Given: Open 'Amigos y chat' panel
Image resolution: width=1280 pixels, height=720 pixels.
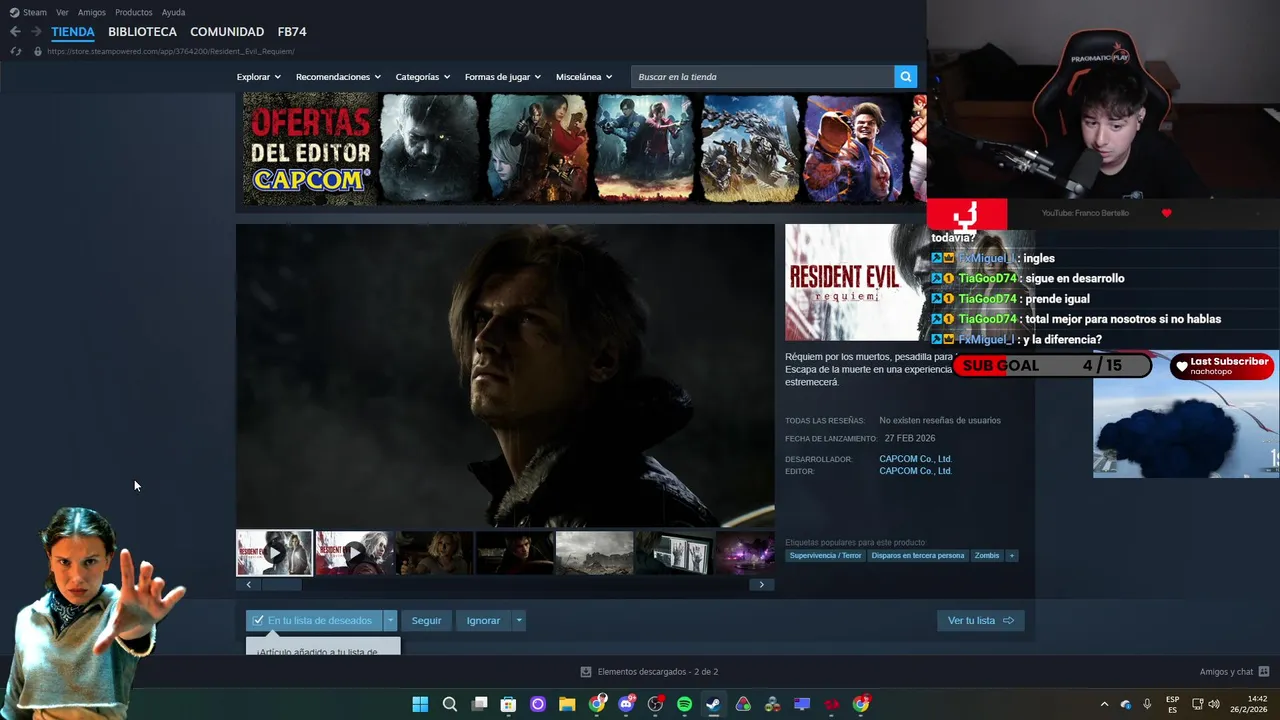Looking at the screenshot, I should [x=1234, y=672].
